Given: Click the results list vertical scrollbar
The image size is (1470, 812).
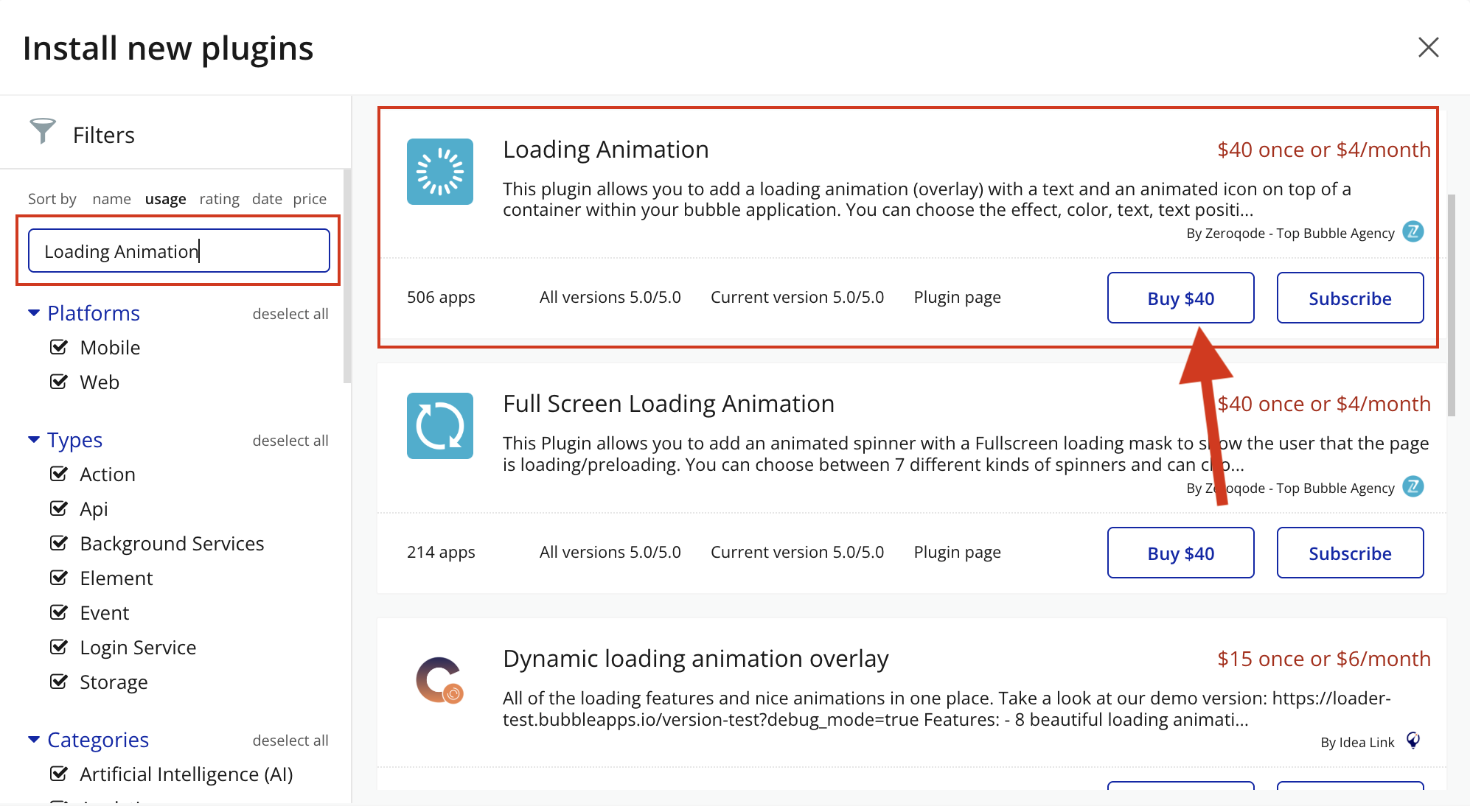Looking at the screenshot, I should [x=1451, y=306].
